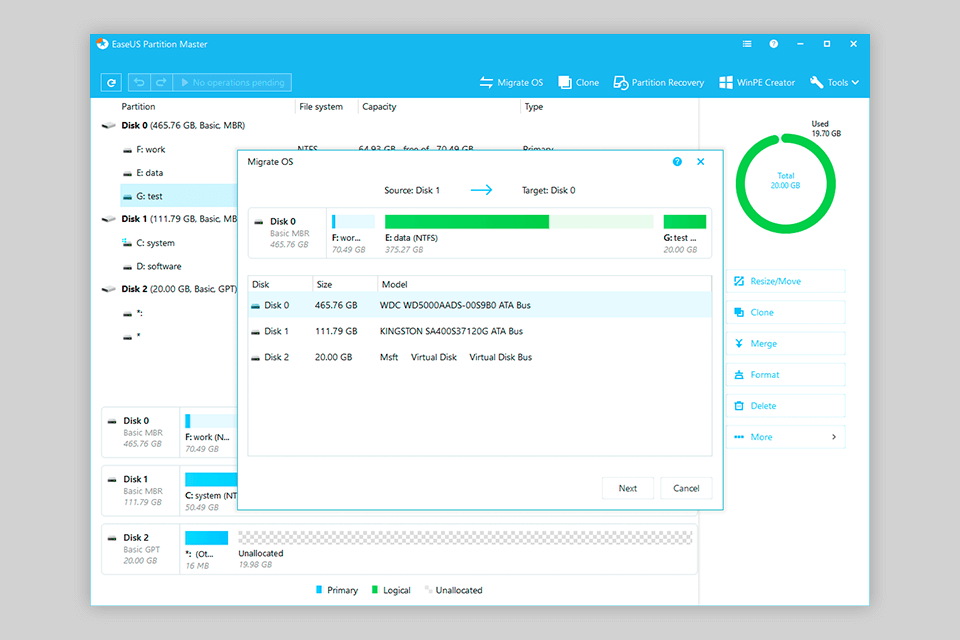This screenshot has width=960, height=640.
Task: Select Resize/Move in the right panel
Action: coord(785,282)
